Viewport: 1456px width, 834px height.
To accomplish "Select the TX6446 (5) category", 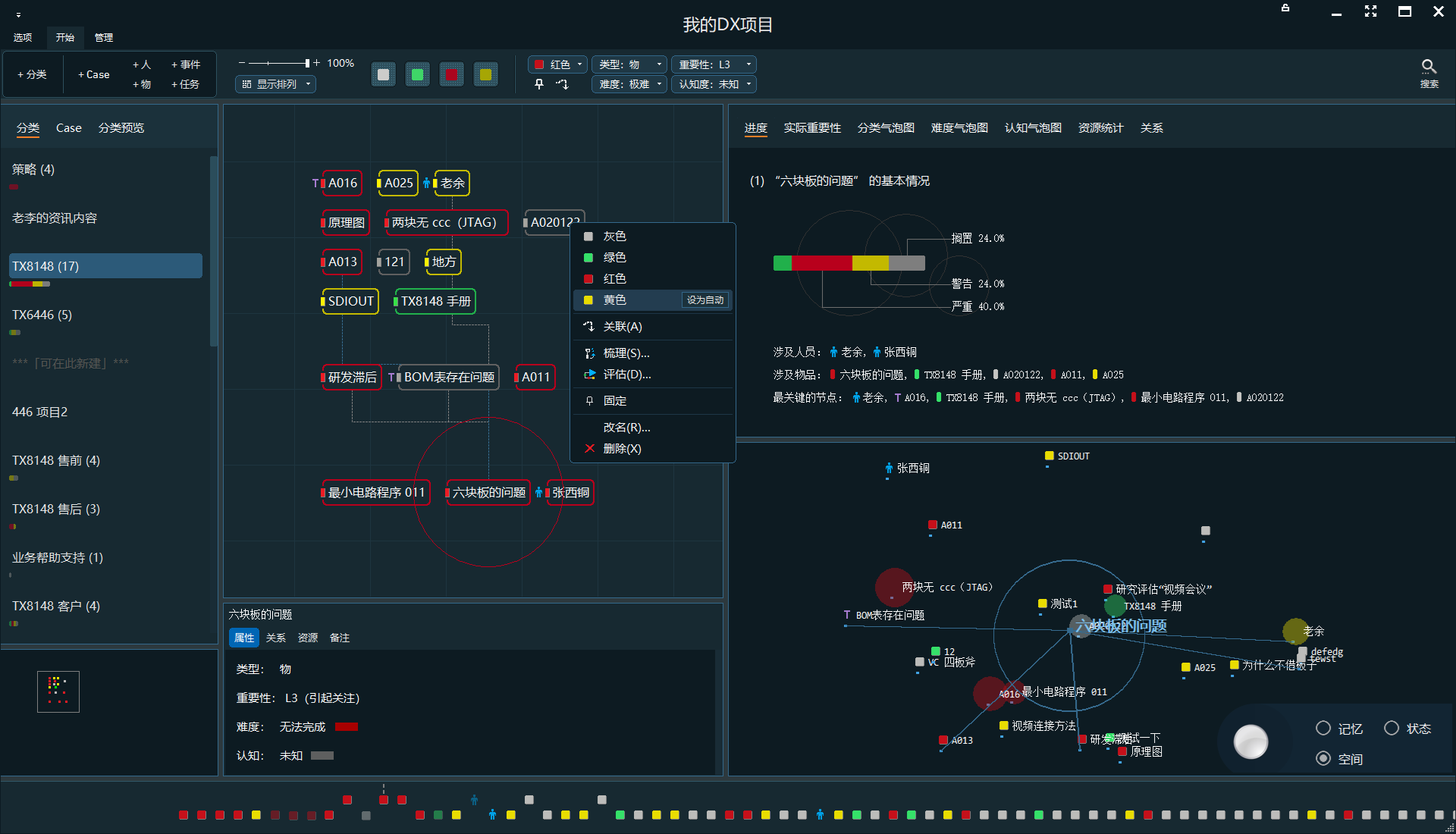I will pos(105,315).
